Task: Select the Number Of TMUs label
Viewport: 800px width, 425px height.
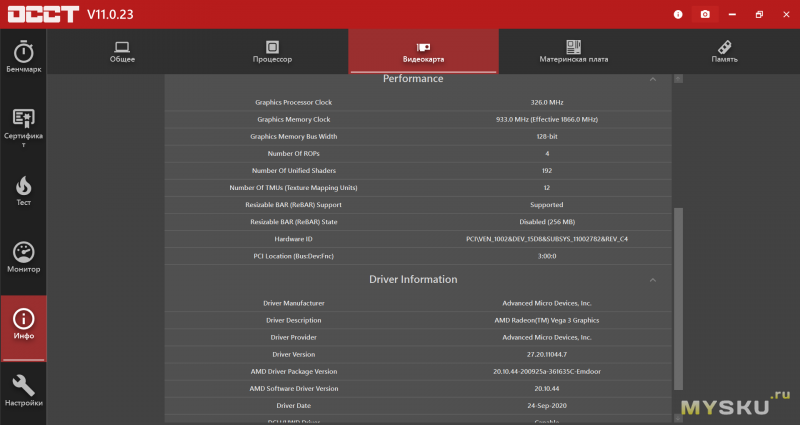Action: click(293, 188)
